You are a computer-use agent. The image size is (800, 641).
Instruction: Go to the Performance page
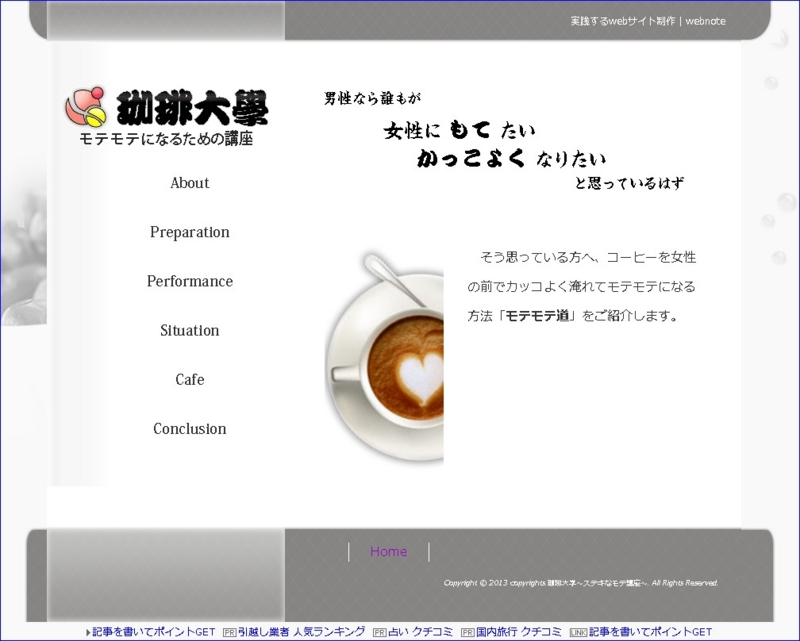pos(189,281)
